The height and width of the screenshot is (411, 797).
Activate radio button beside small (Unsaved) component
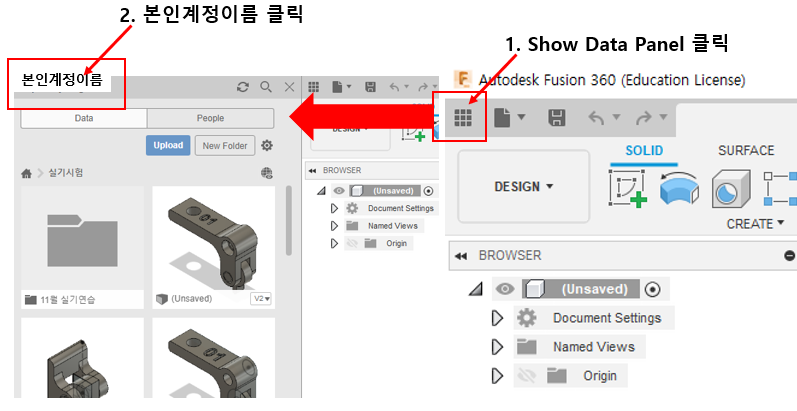(428, 191)
